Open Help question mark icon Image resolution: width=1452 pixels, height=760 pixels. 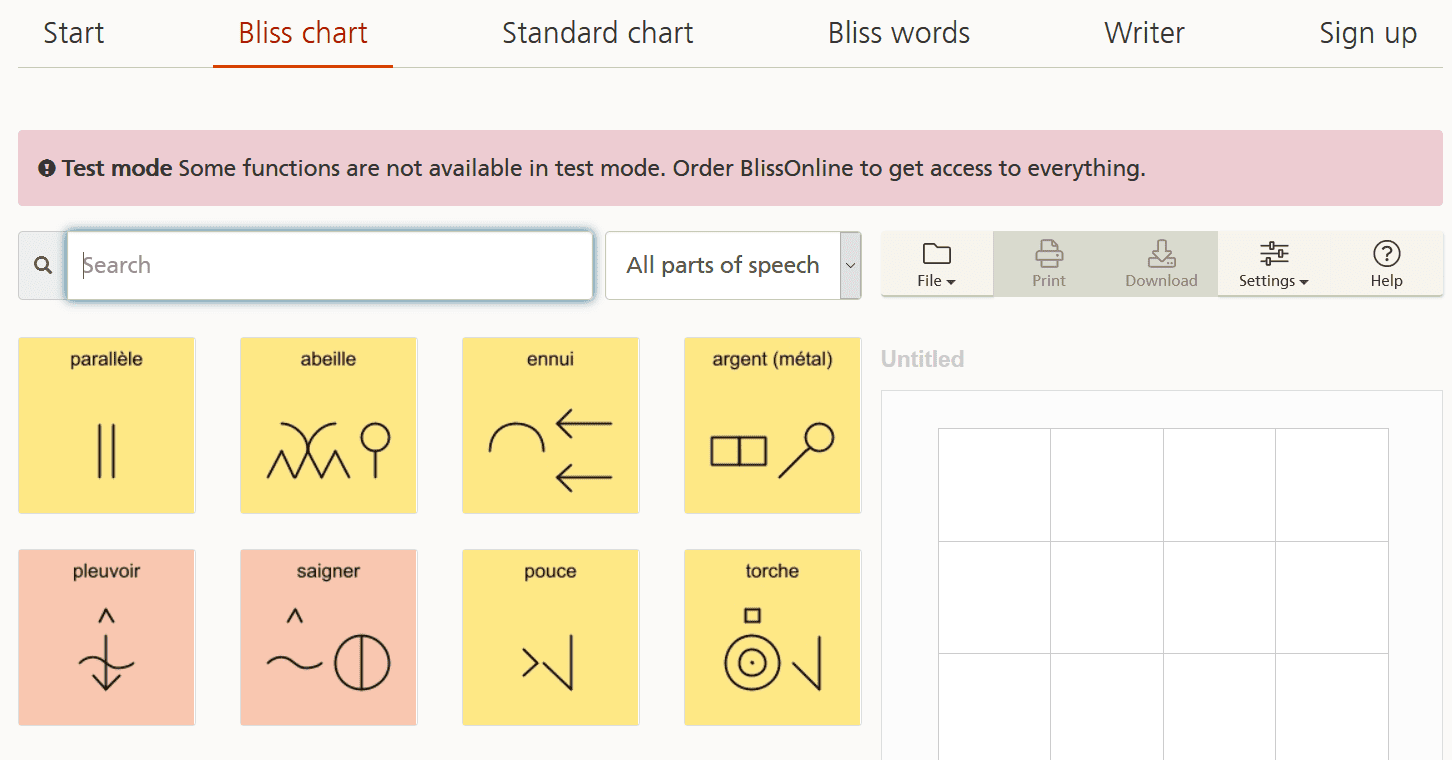pyautogui.click(x=1386, y=265)
